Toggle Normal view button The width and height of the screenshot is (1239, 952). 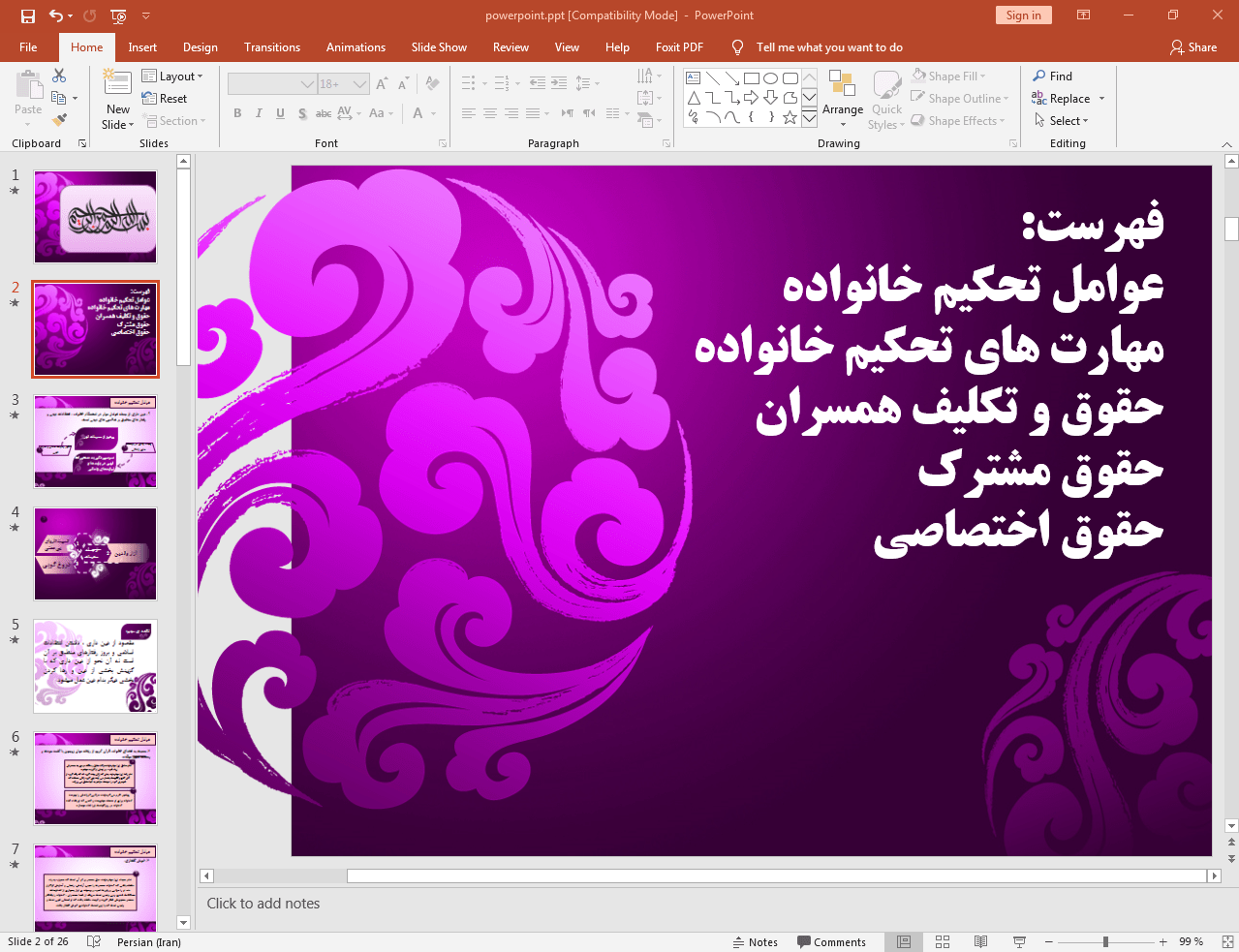click(903, 941)
